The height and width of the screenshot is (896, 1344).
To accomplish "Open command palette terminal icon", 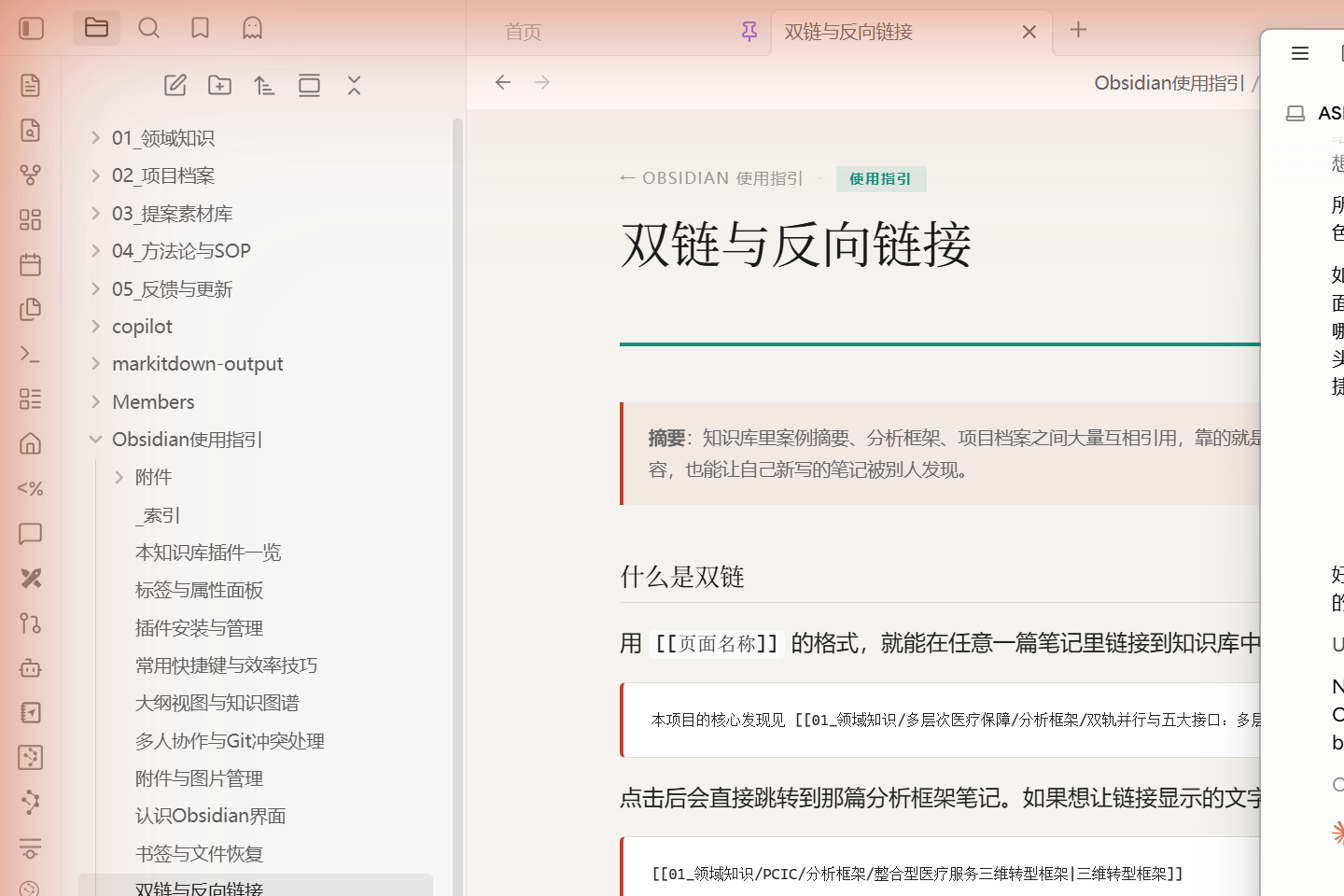I will (x=31, y=354).
